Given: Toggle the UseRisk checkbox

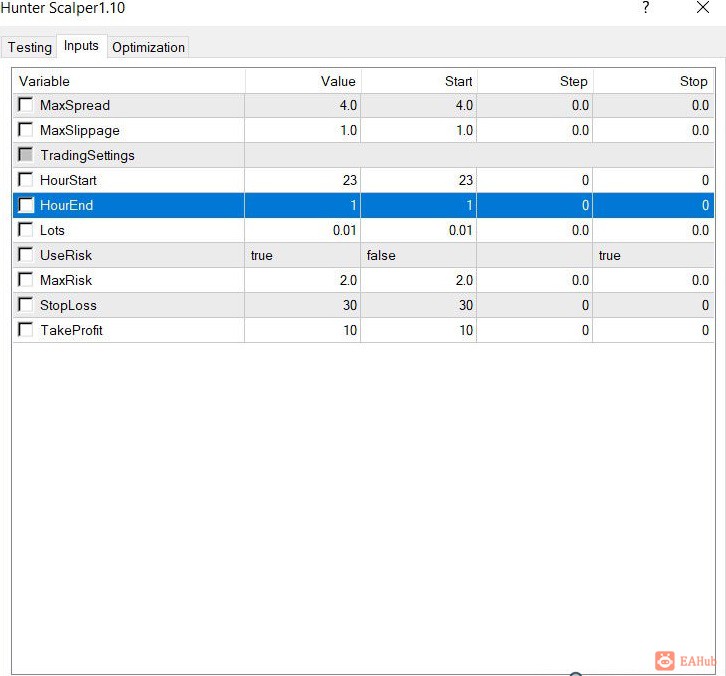Looking at the screenshot, I should pos(25,255).
